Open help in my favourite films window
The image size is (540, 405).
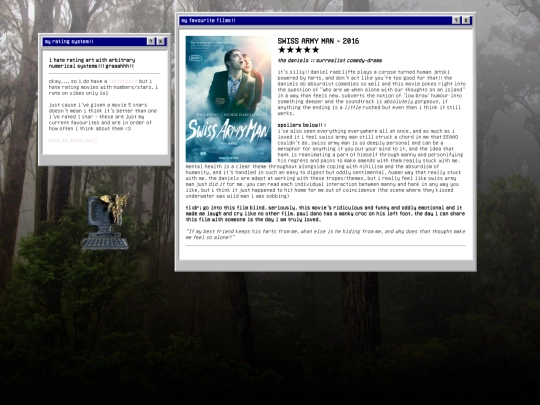[x=456, y=20]
